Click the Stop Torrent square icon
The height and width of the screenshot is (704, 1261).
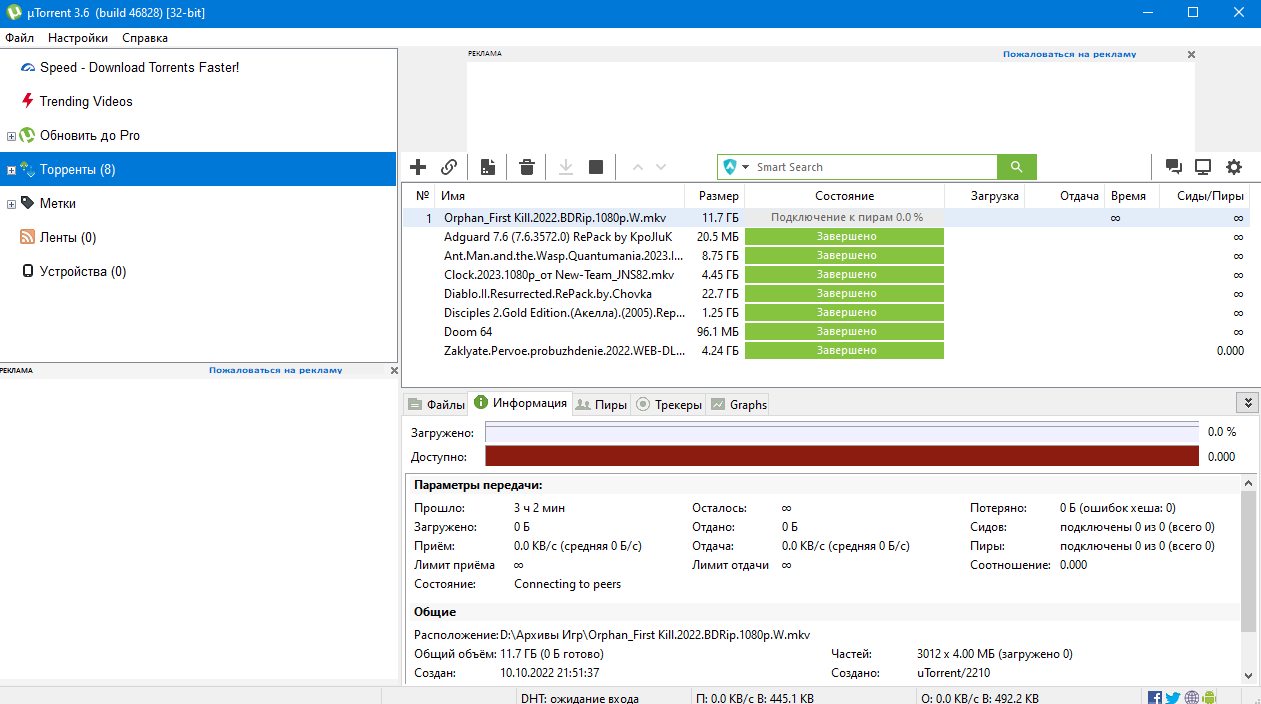596,167
